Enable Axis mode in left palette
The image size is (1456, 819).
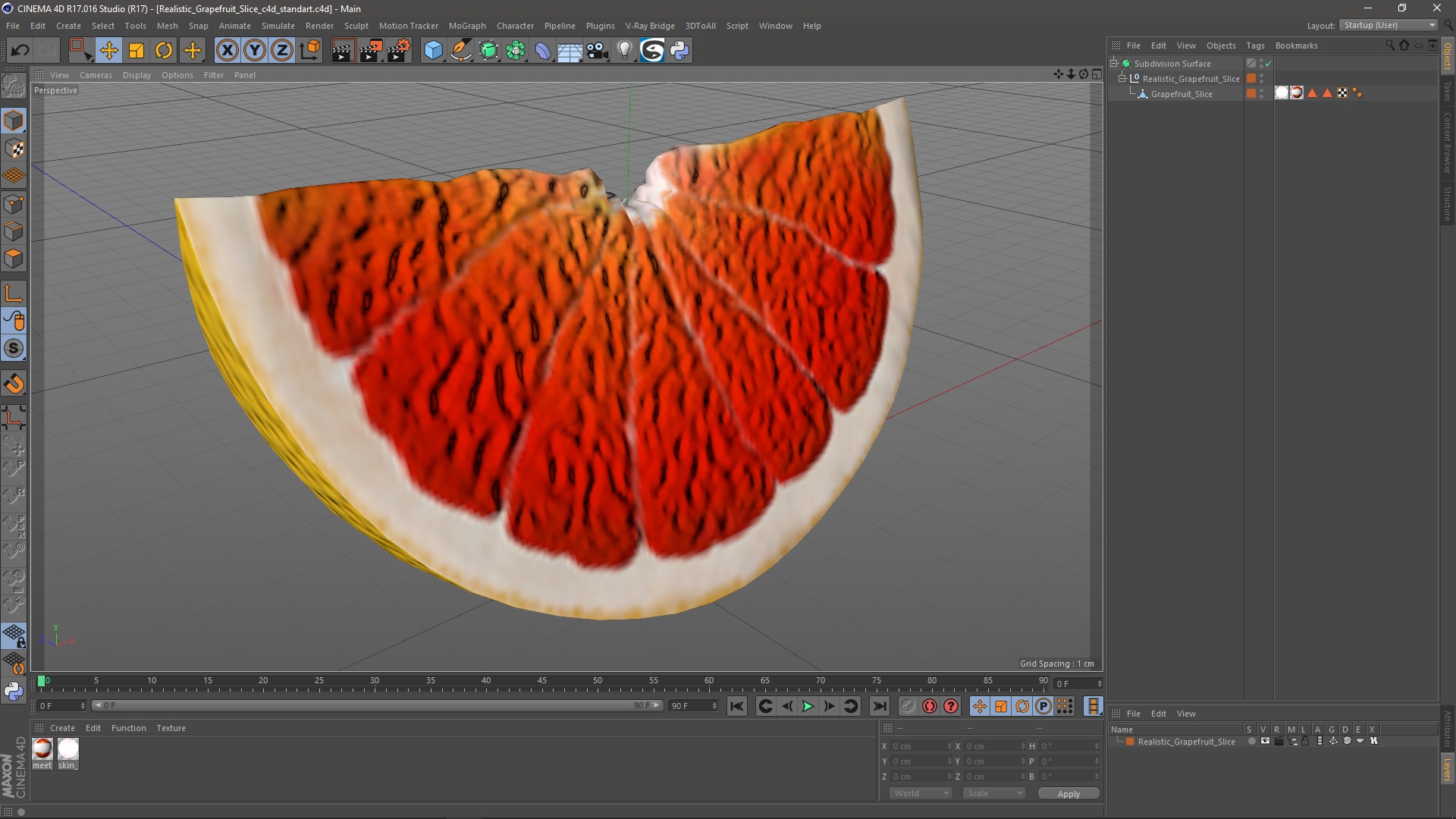[x=14, y=293]
